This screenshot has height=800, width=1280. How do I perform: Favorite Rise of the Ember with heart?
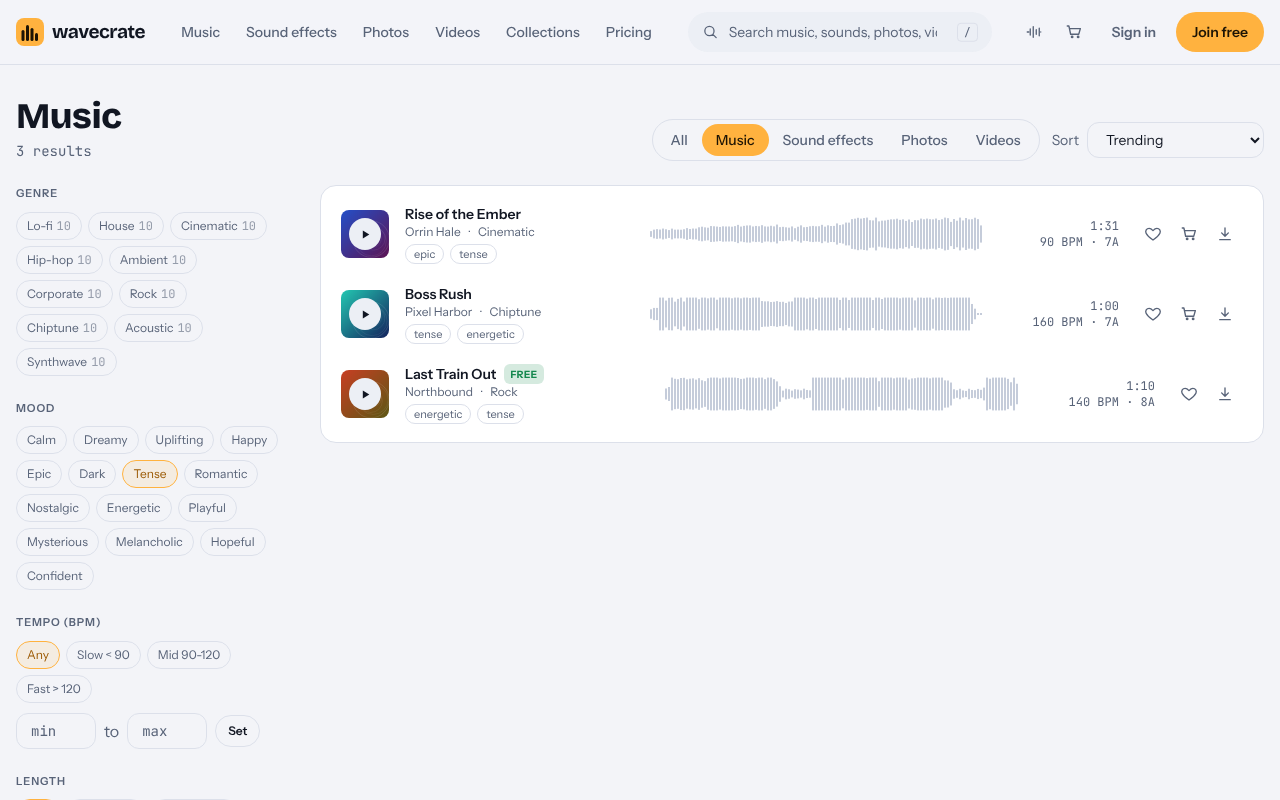click(1153, 234)
